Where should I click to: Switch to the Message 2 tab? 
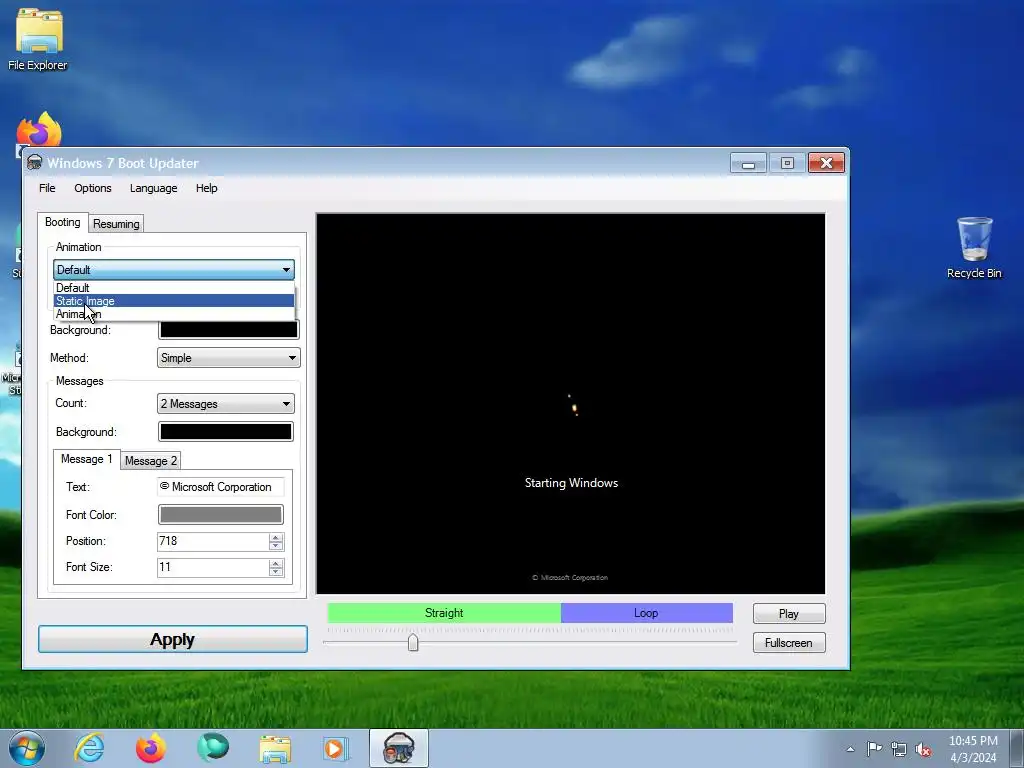[151, 461]
